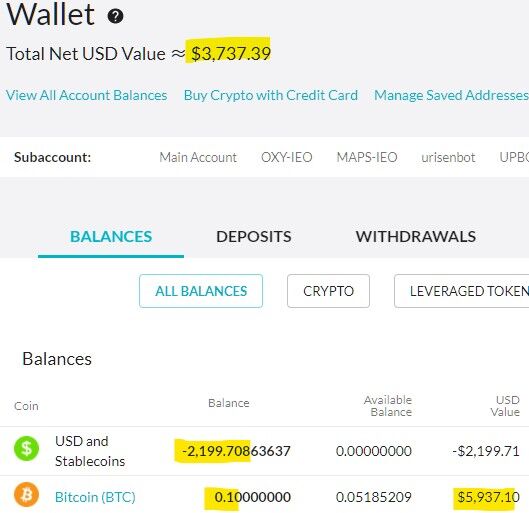The height and width of the screenshot is (513, 529).
Task: Select the LEVERAGED TOKENS filter button
Action: (462, 291)
